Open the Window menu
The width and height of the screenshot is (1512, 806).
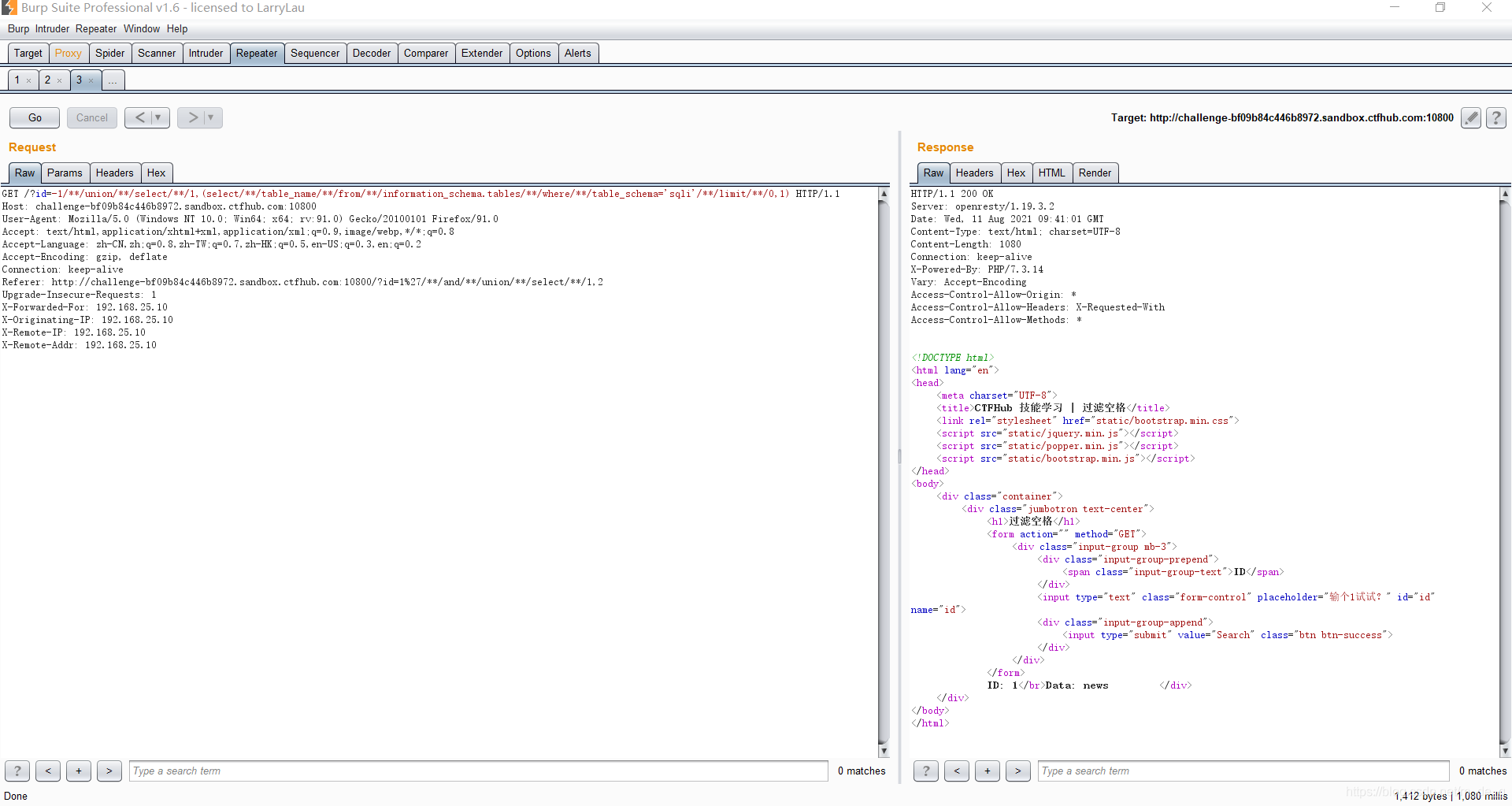142,29
